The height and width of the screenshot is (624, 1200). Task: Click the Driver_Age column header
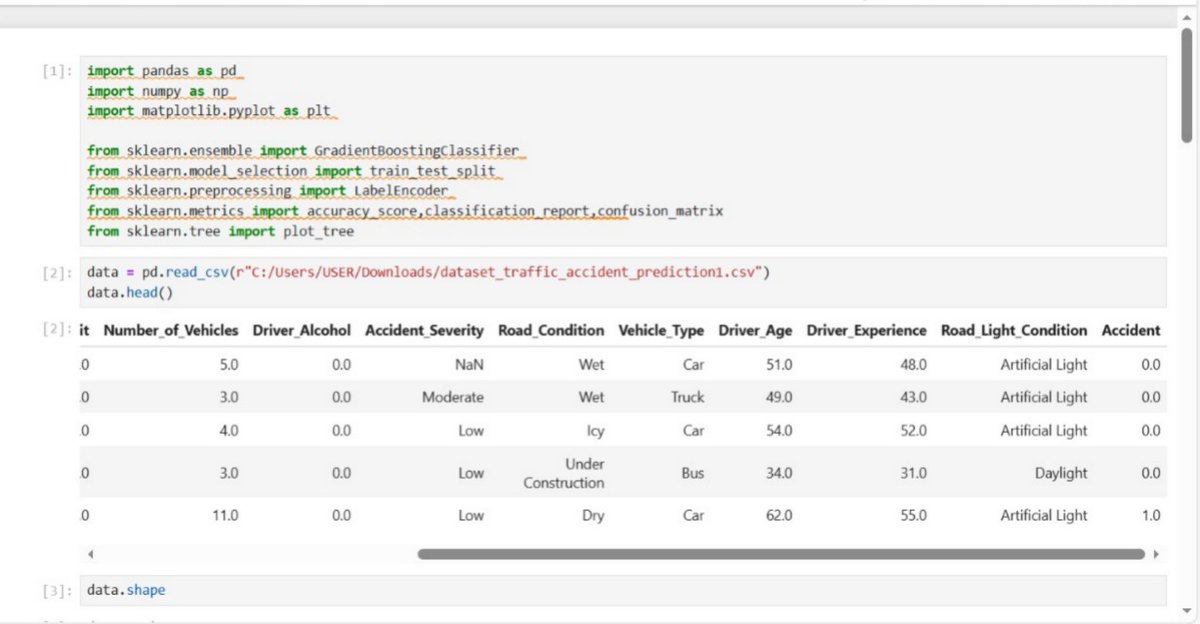coord(755,330)
